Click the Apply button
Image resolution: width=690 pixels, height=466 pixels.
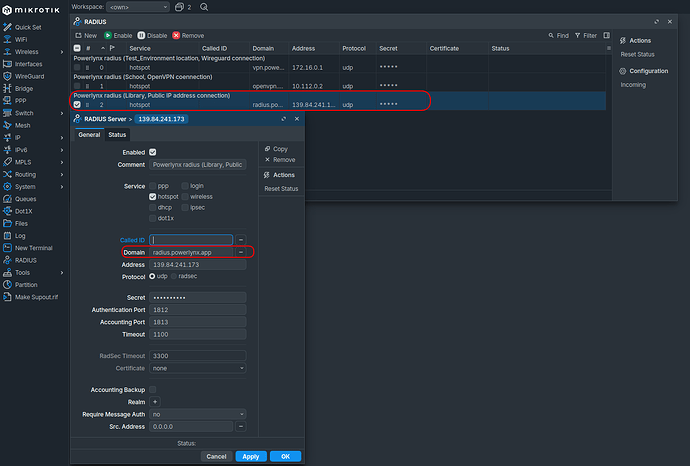coord(250,456)
